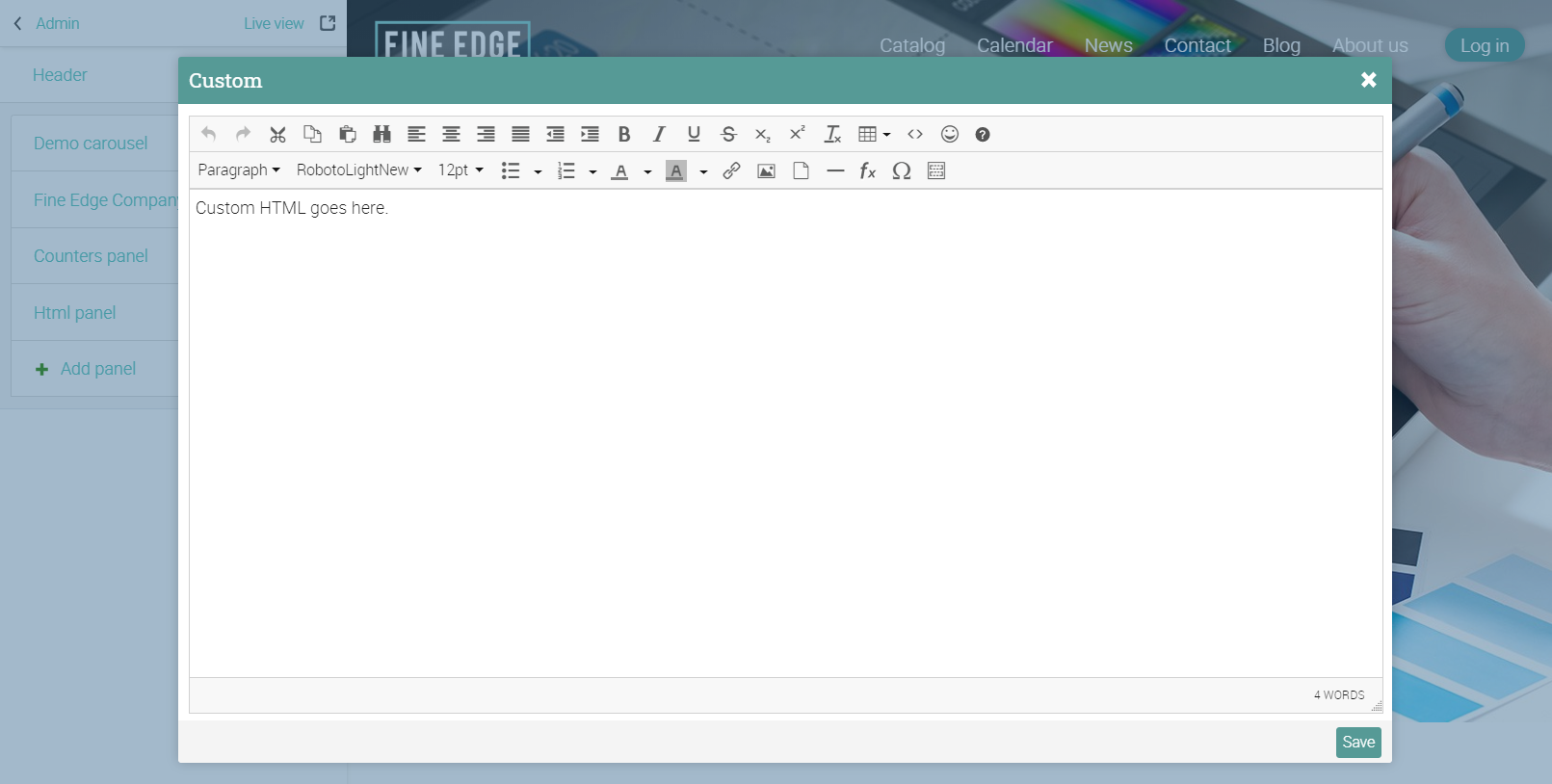
Task: Open the About us page
Action: pos(1370,45)
